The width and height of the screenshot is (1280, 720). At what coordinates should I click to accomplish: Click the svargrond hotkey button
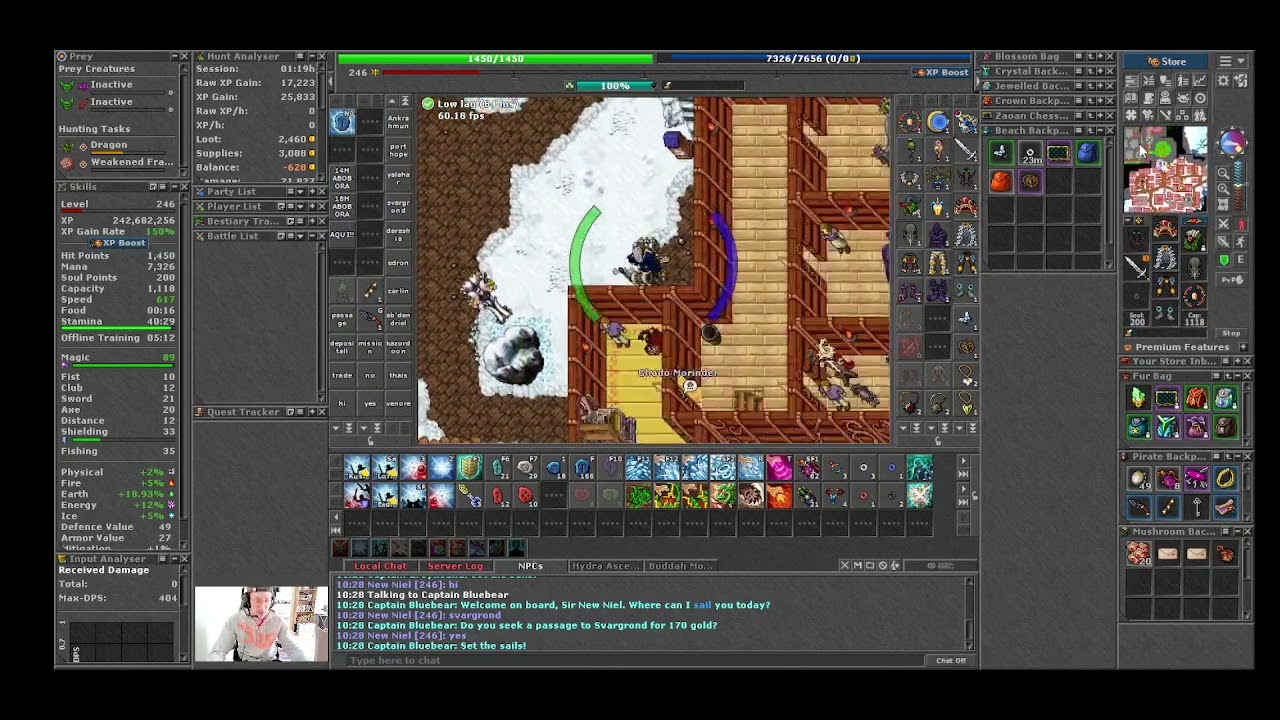398,206
